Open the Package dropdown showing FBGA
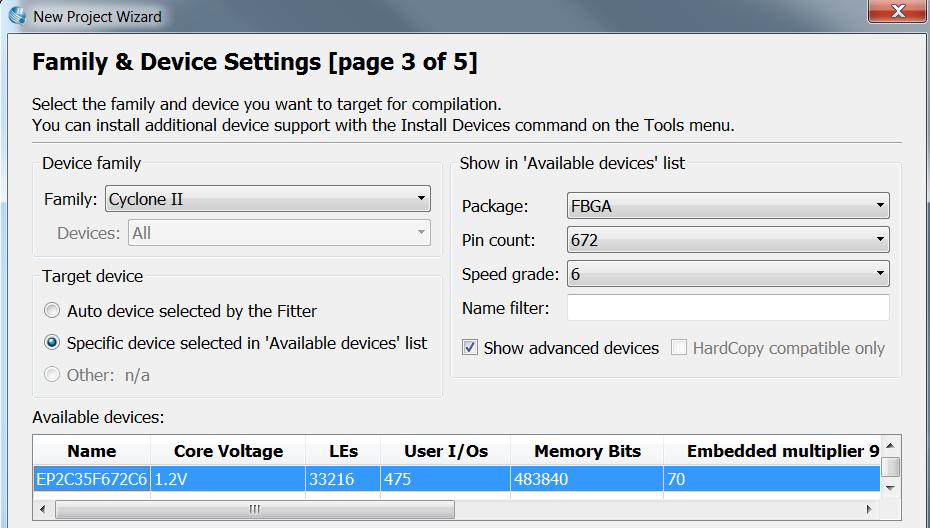The image size is (930, 528). click(x=728, y=206)
